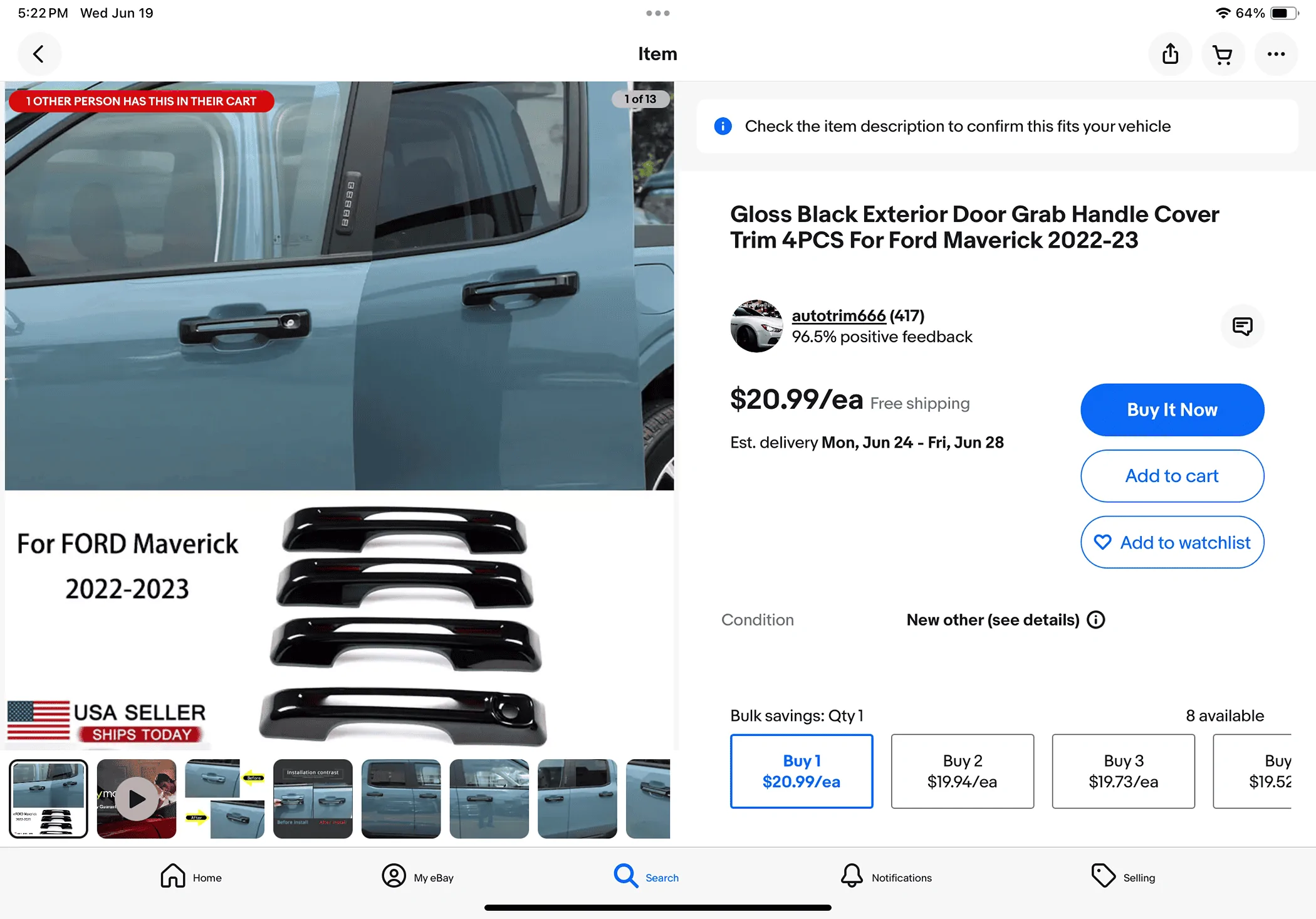Go to the My eBay tab
1316x919 pixels.
[417, 877]
